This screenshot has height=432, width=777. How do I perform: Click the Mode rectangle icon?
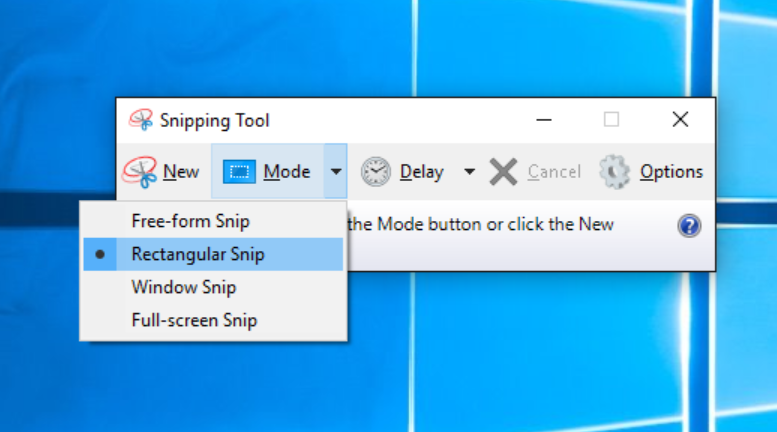[239, 172]
